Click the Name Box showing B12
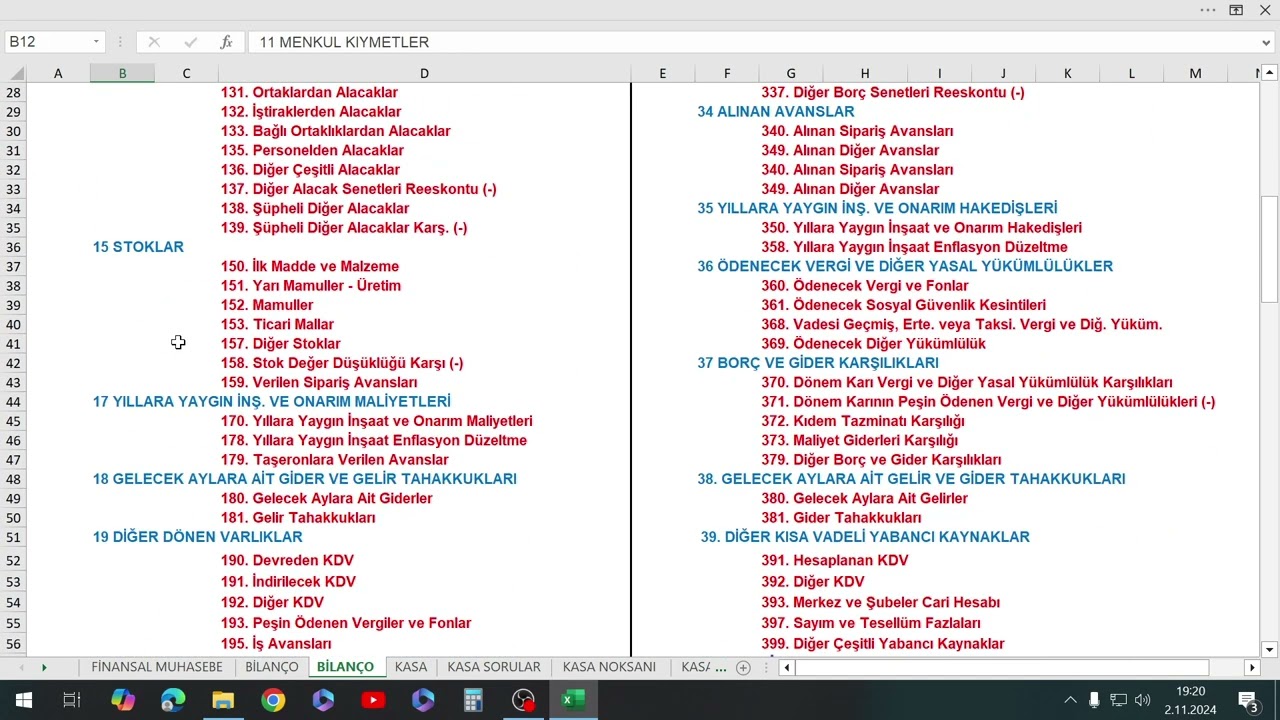This screenshot has height=720, width=1280. 48,42
